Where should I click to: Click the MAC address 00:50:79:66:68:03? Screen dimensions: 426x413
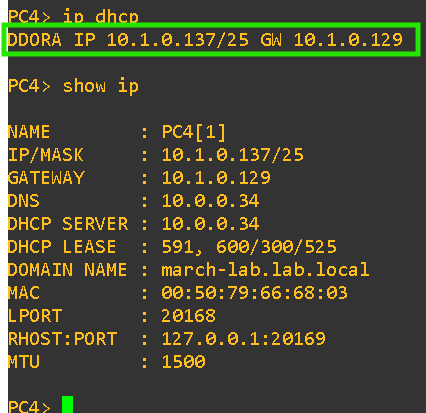point(254,293)
